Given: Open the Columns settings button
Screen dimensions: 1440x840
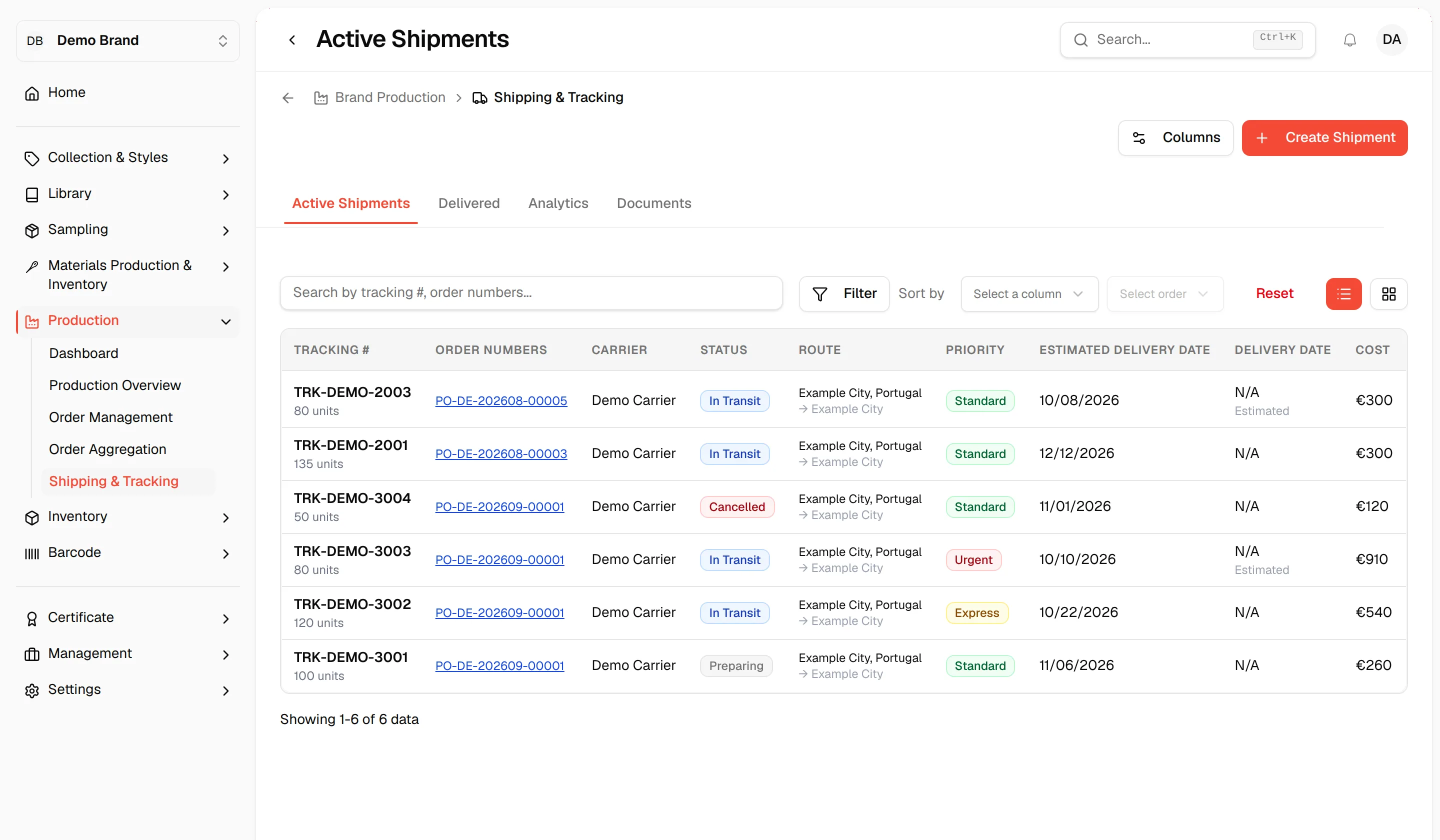Looking at the screenshot, I should pos(1175,137).
